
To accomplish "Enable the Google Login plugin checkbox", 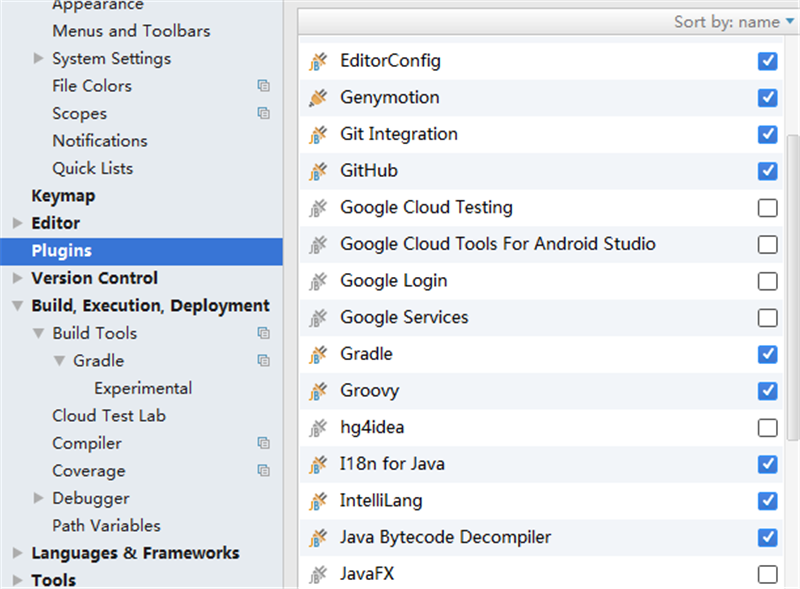I will click(767, 281).
